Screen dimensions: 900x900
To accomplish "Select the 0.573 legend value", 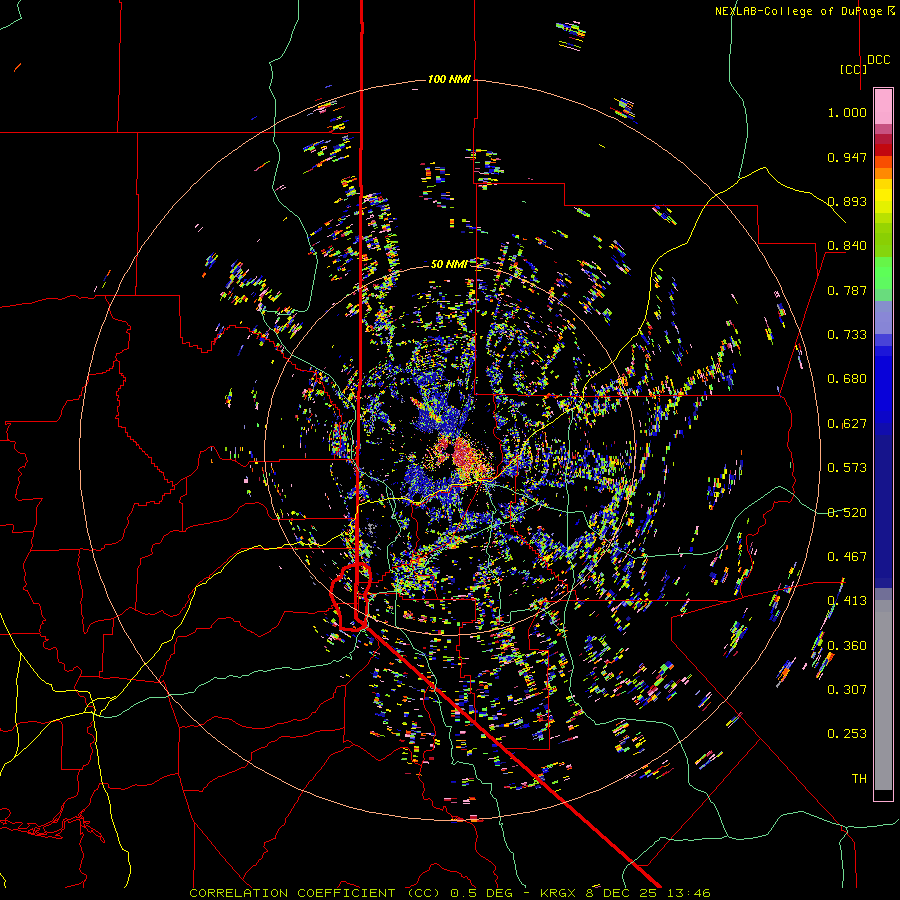I will coord(847,468).
